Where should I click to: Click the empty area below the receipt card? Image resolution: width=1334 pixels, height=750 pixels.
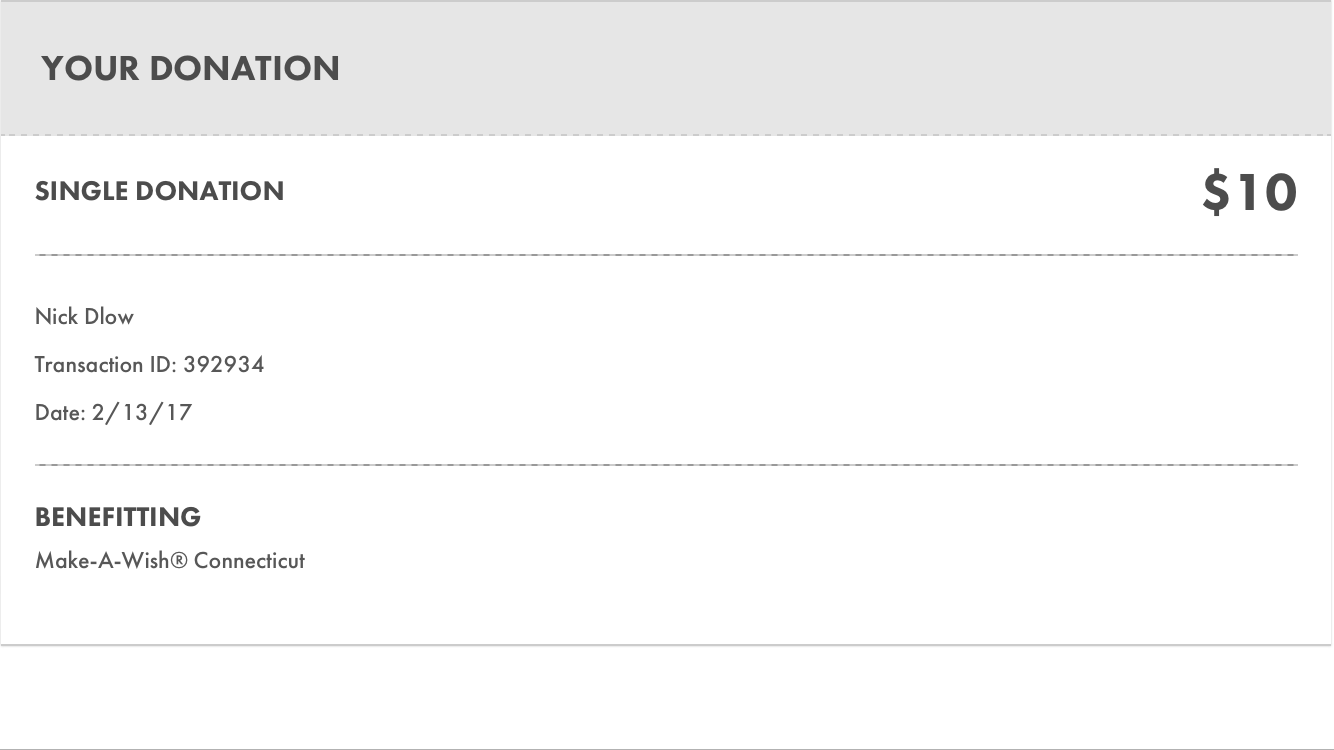tap(667, 696)
